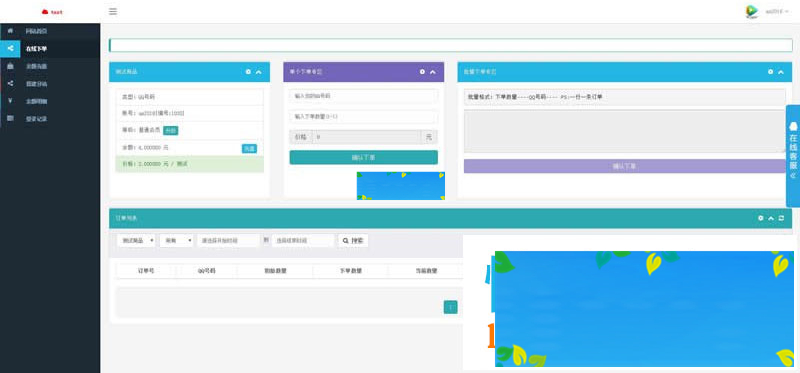Focus the QQ number input in the purple panel
The height and width of the screenshot is (373, 800).
tap(363, 96)
